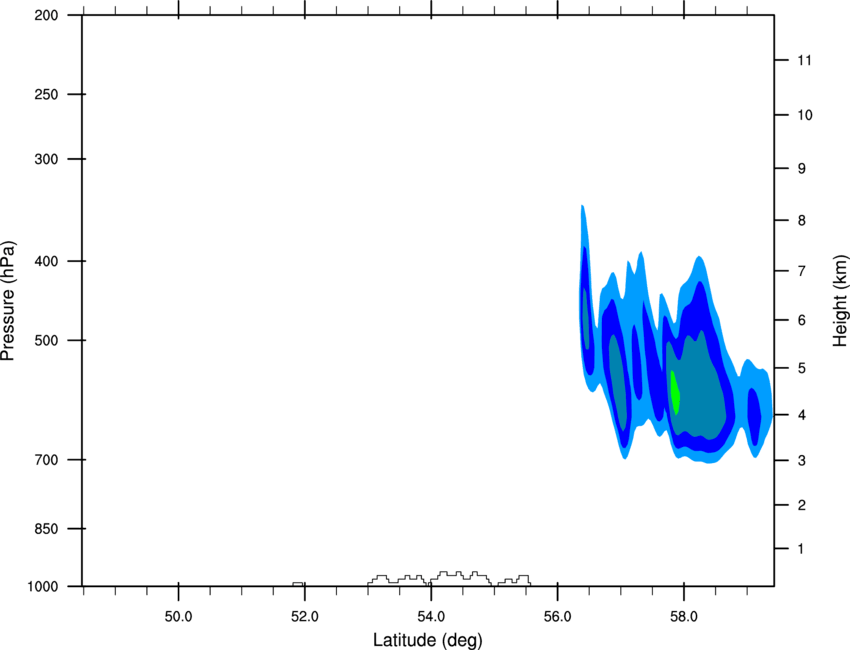Pick the 7 km height label

point(802,271)
